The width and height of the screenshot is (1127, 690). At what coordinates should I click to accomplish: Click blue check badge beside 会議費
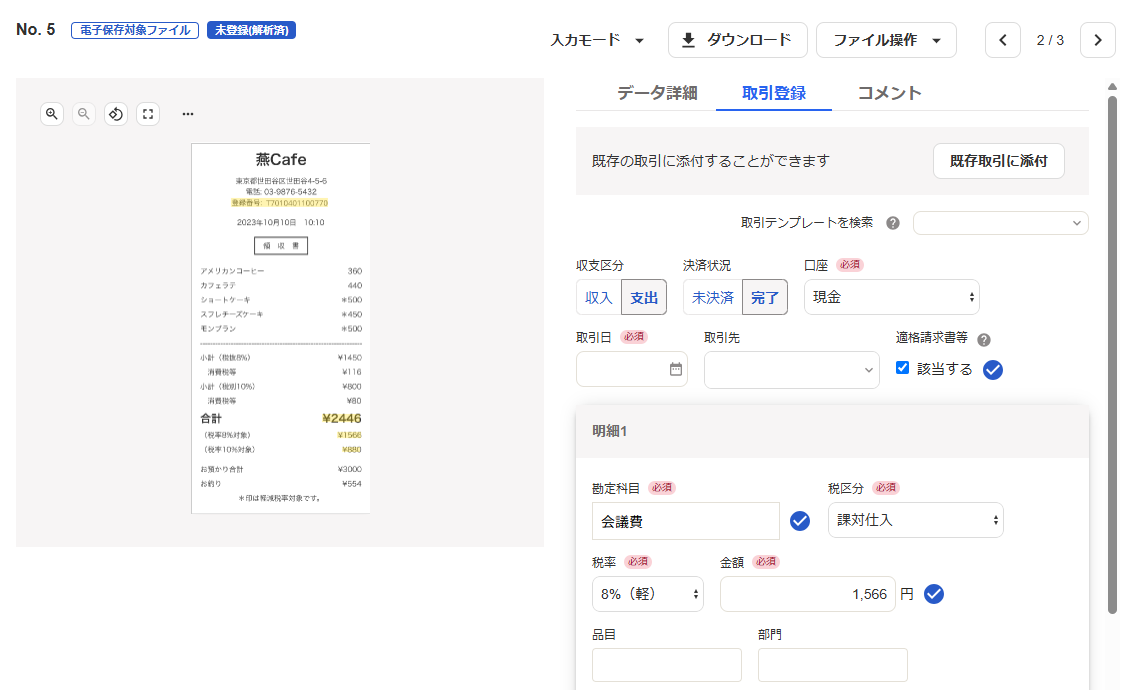click(x=800, y=521)
